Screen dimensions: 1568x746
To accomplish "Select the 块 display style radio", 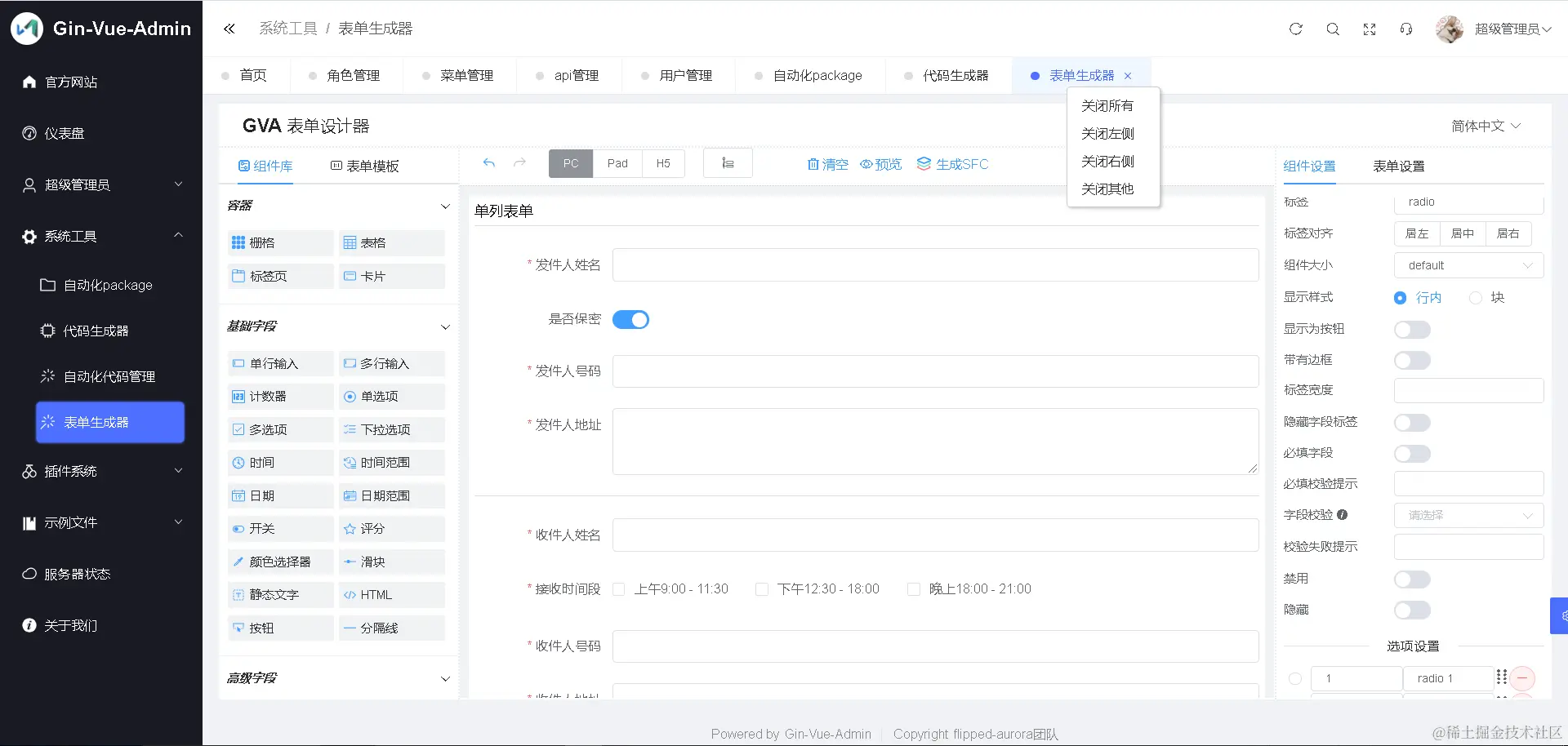I will tap(1476, 298).
